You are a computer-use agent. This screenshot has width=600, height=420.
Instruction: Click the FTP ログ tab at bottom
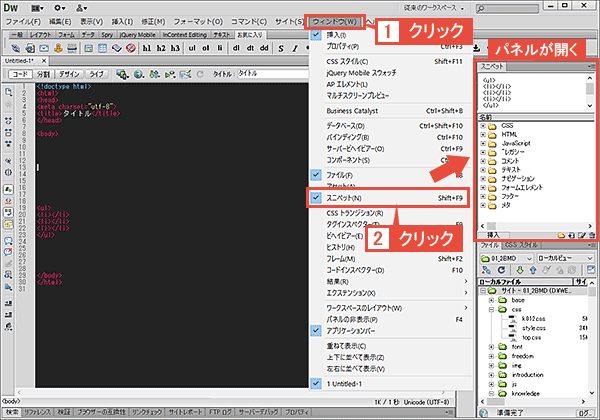[220, 412]
